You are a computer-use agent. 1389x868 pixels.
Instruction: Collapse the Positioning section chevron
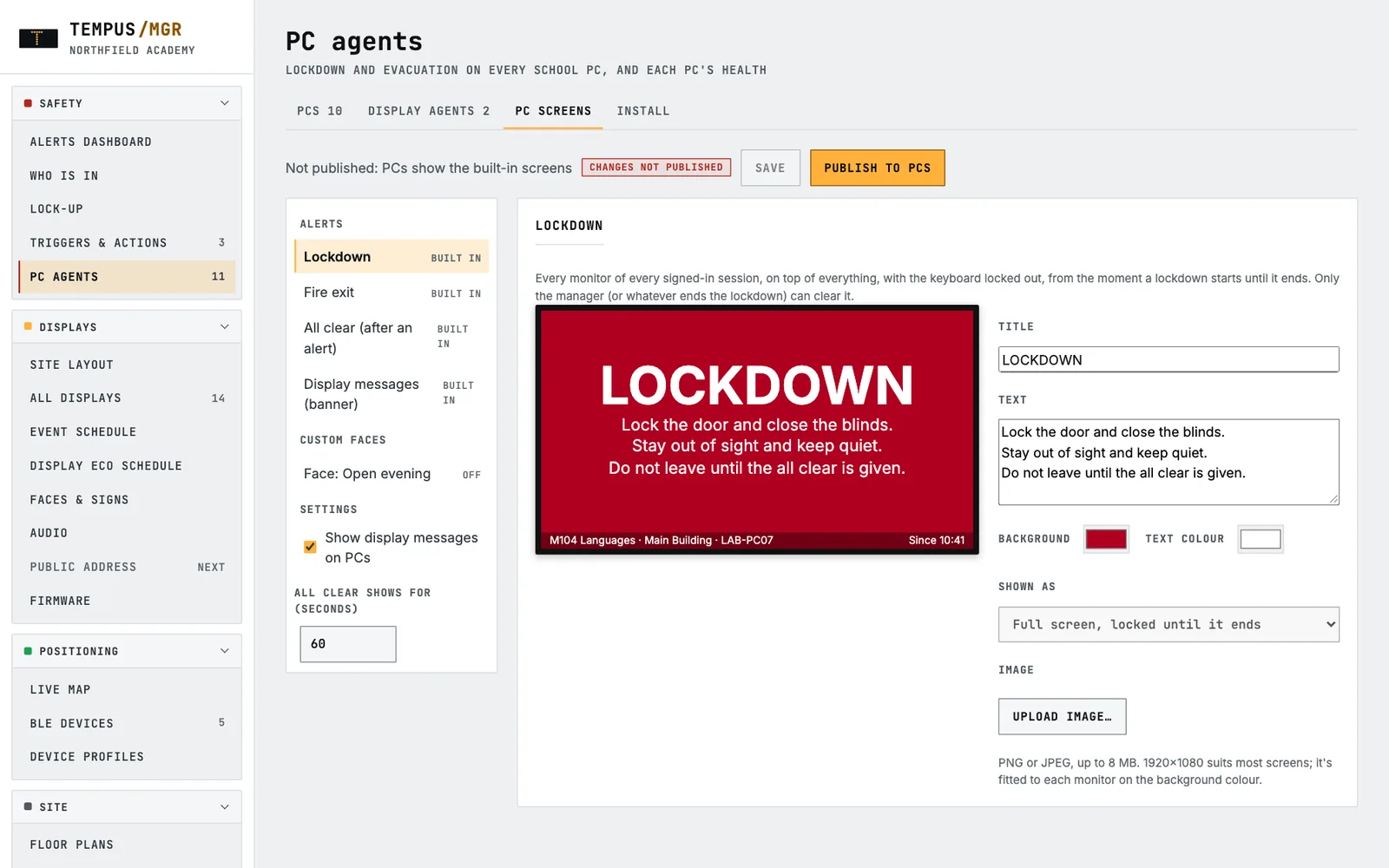pyautogui.click(x=225, y=651)
